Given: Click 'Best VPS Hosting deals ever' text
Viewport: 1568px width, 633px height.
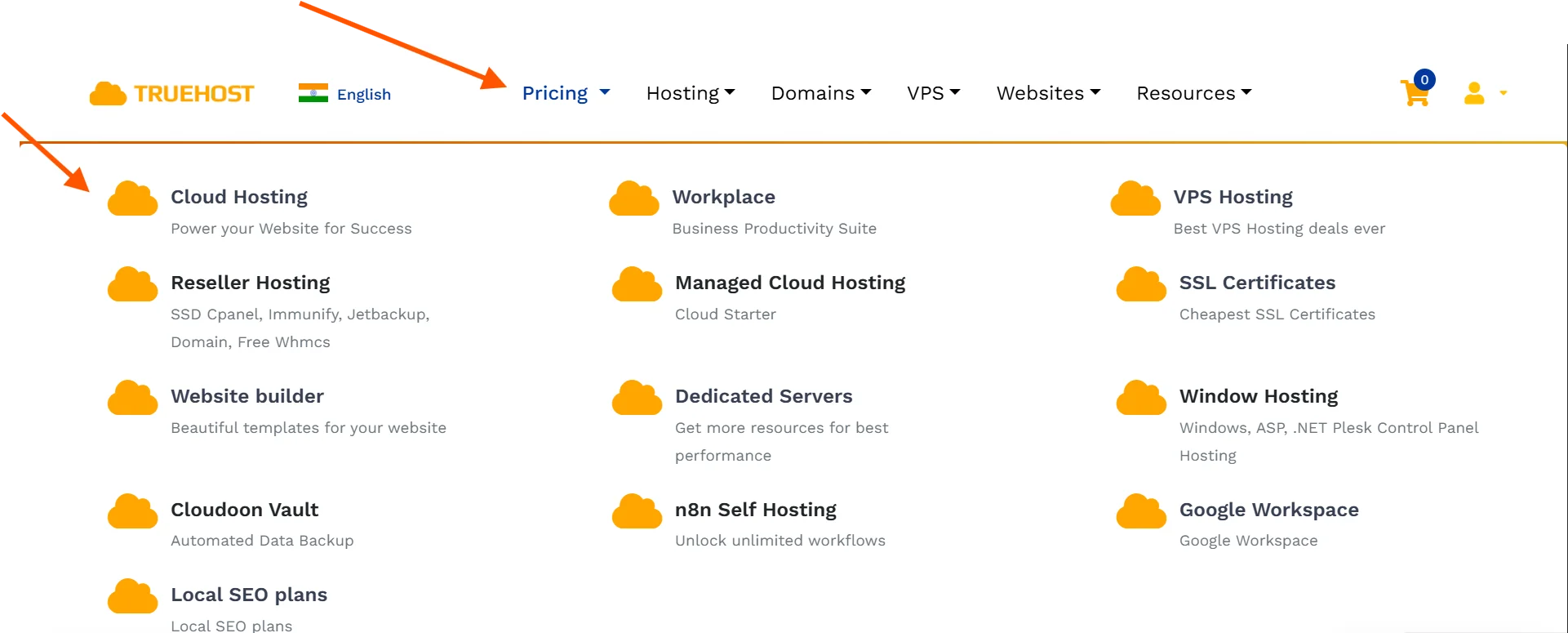Looking at the screenshot, I should pyautogui.click(x=1280, y=229).
